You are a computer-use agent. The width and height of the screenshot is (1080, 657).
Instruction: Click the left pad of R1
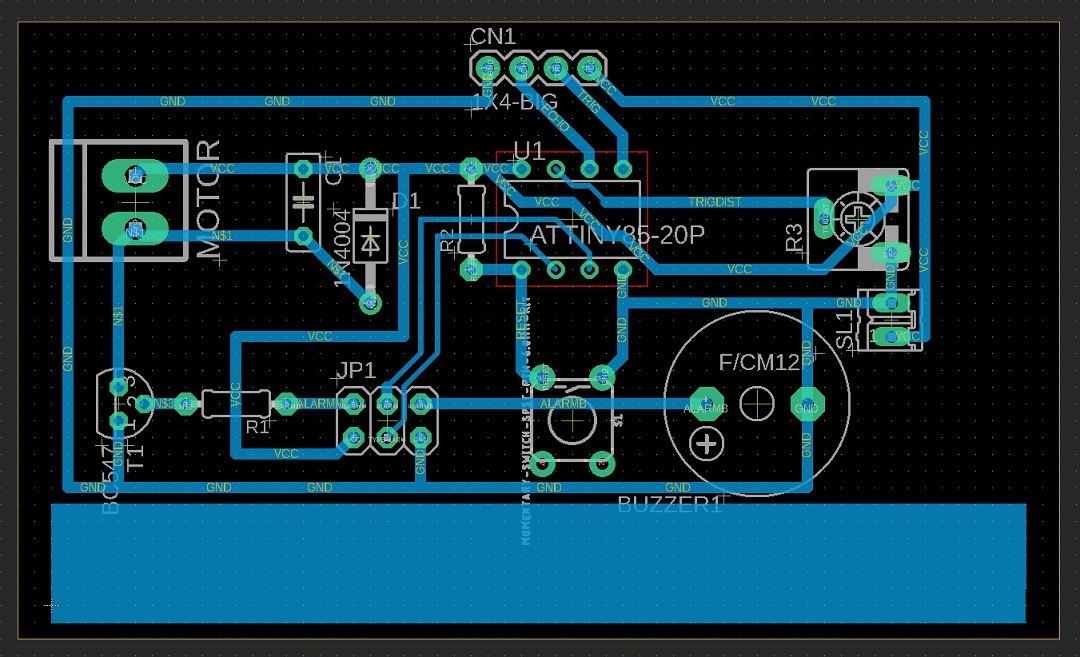(185, 404)
